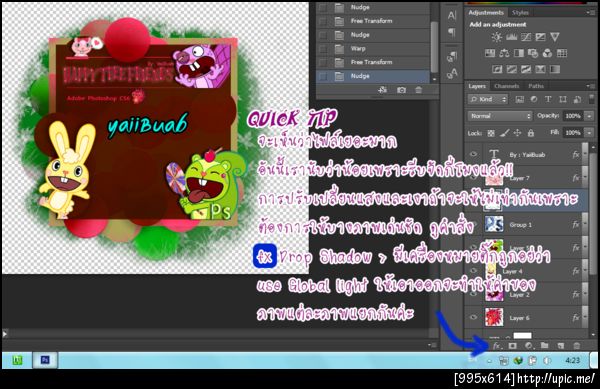Add a Curves adjustment layer

526,37
